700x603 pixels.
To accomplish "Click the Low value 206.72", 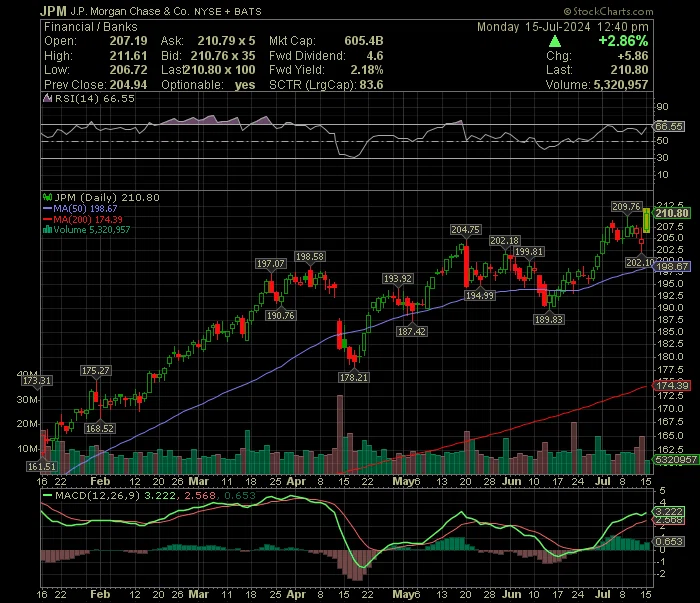I will [129, 70].
